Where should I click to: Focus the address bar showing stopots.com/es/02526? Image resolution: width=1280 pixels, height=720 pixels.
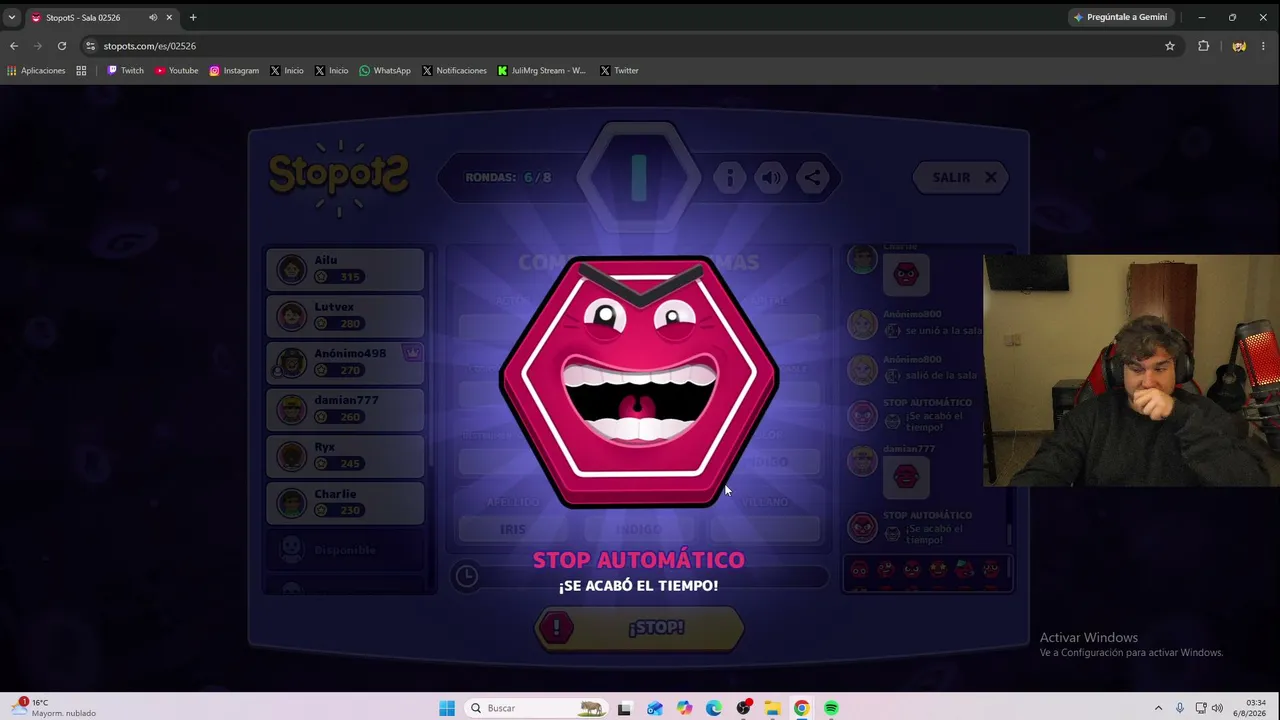630,46
